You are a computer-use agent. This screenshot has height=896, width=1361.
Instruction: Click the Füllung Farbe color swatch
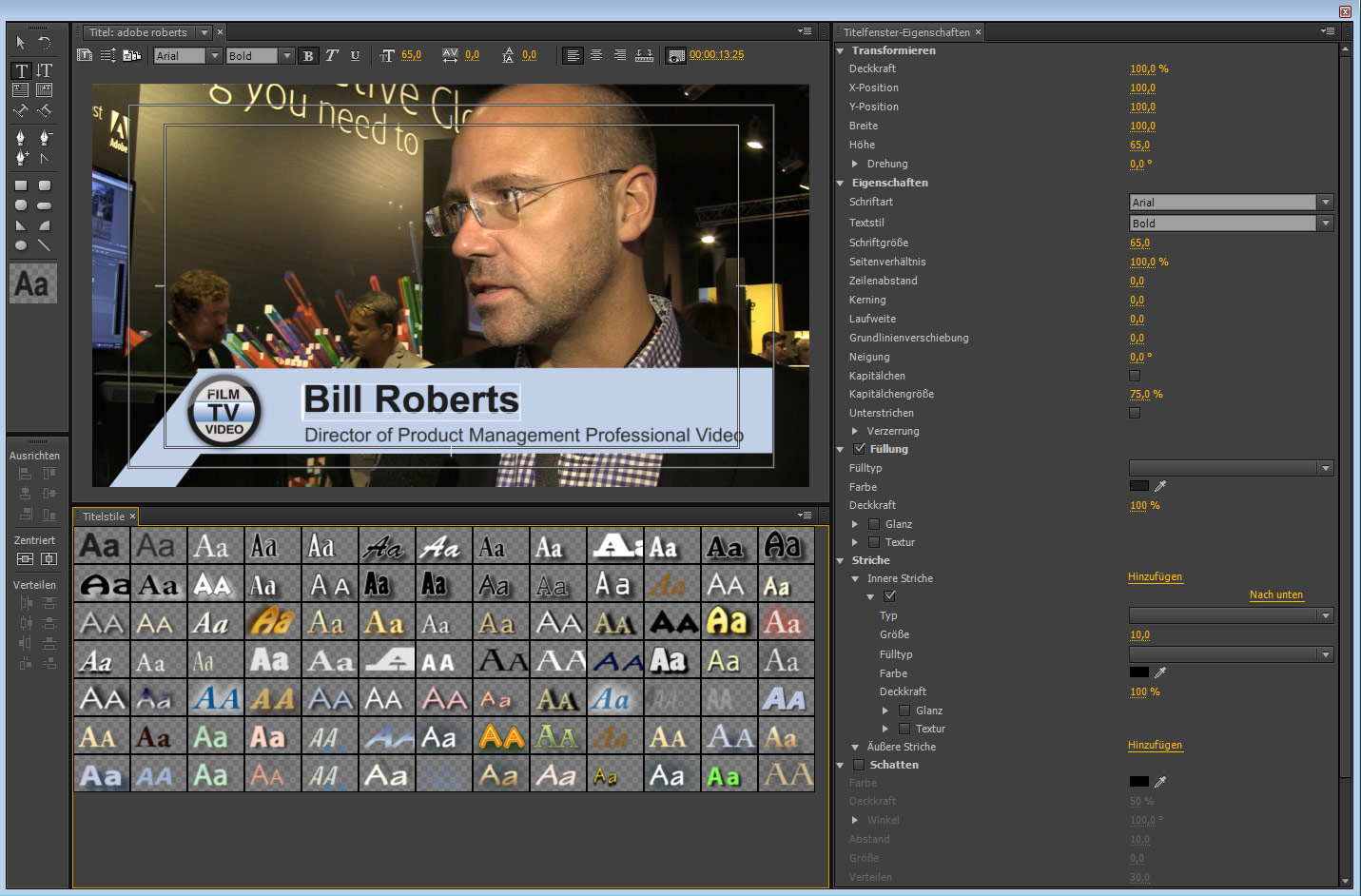click(1138, 486)
